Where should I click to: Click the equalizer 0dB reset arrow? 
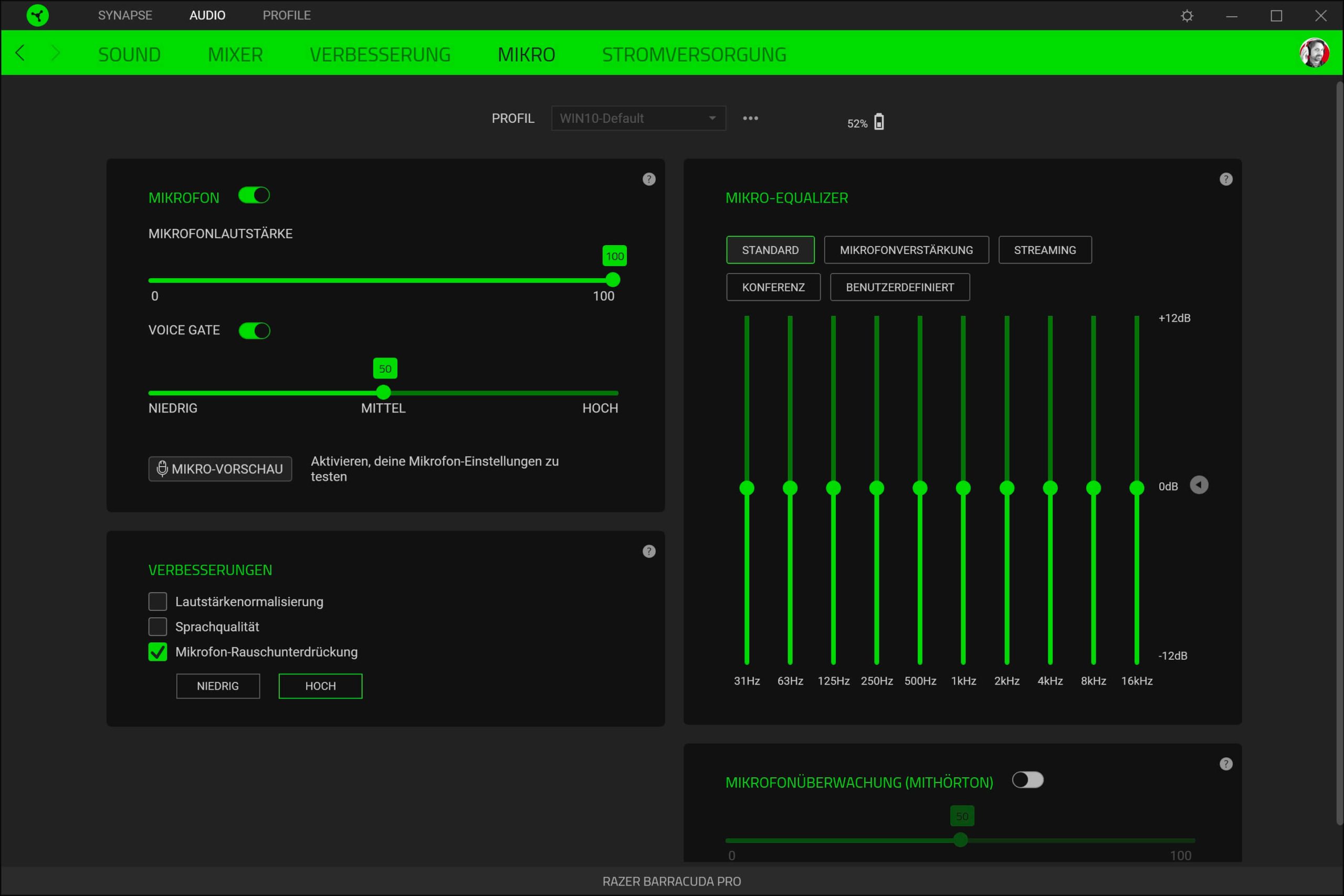pyautogui.click(x=1199, y=485)
